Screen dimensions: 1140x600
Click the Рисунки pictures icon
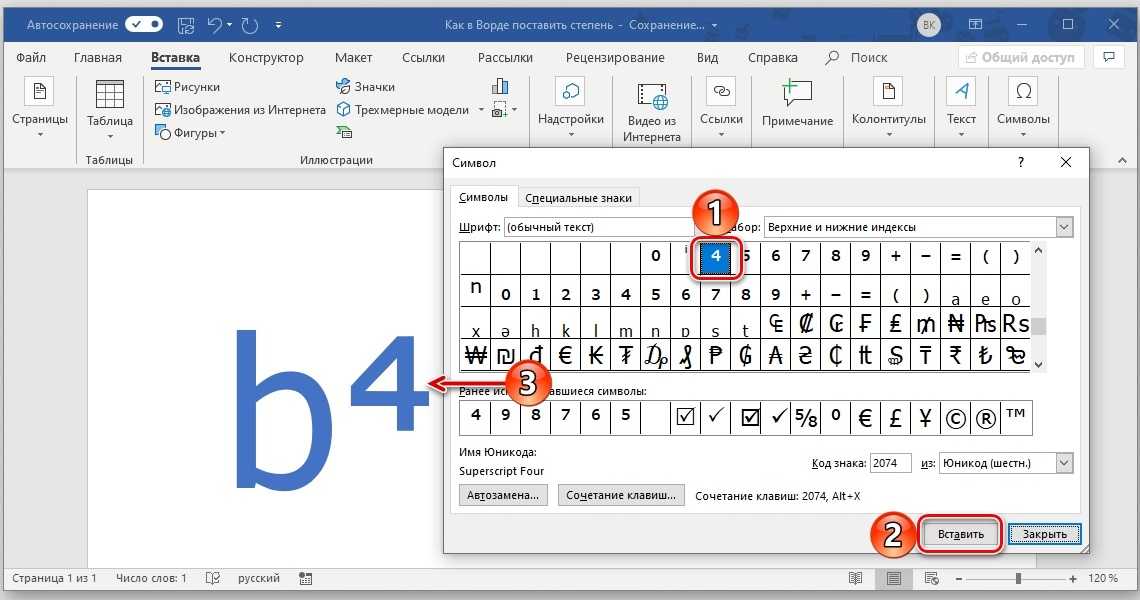click(x=188, y=87)
